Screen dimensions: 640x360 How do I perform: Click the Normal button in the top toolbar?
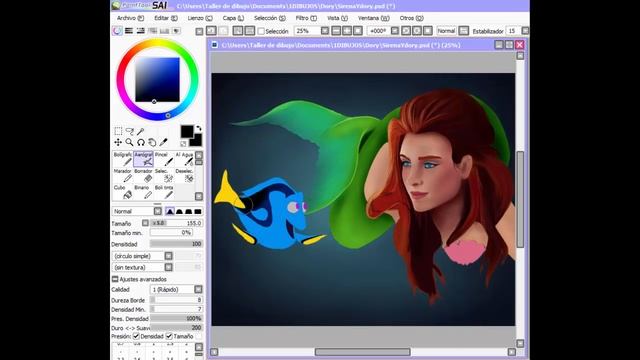(x=446, y=31)
